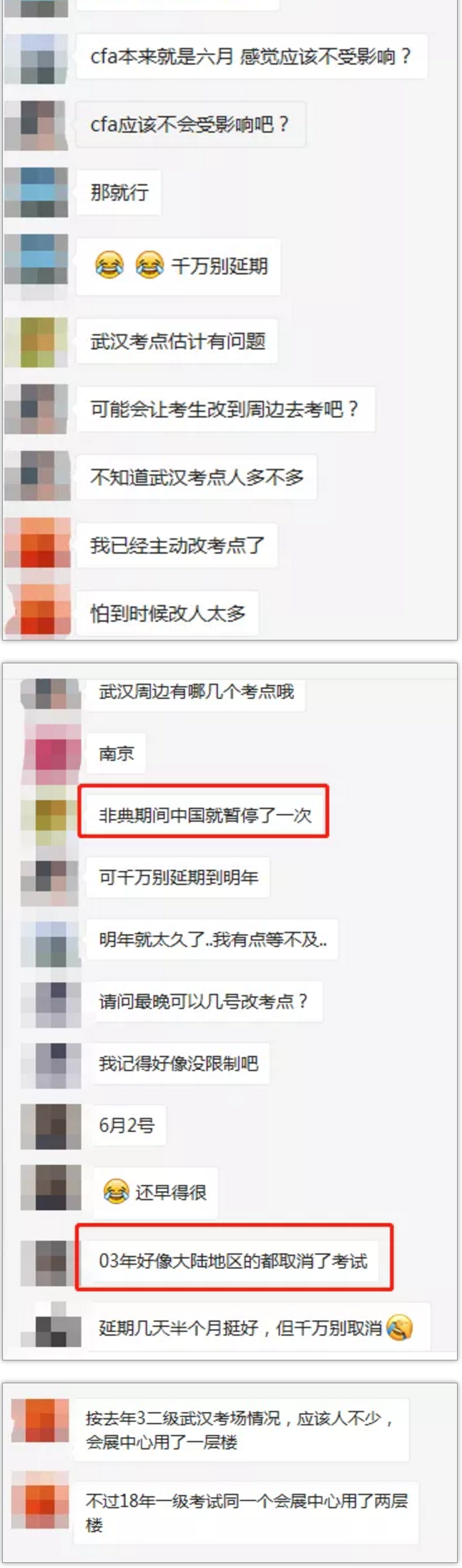462x1568 pixels.
Task: Open the message 'cfa本来就是六月 感觉应该不受影响？'
Action: (x=252, y=57)
